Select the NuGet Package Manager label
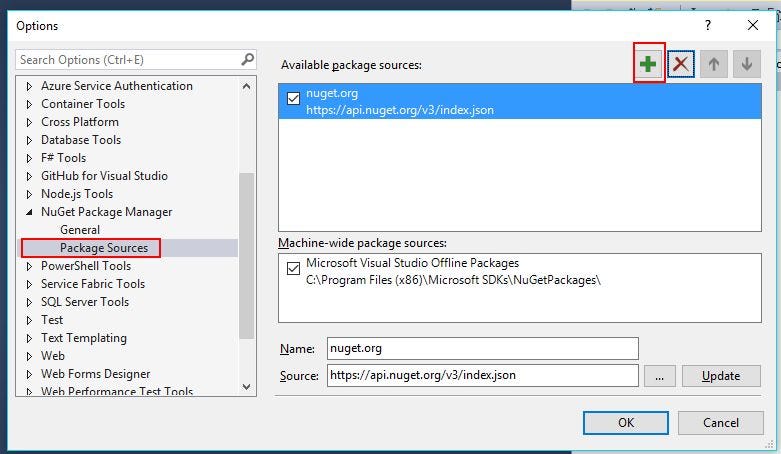The height and width of the screenshot is (454, 781). point(106,212)
